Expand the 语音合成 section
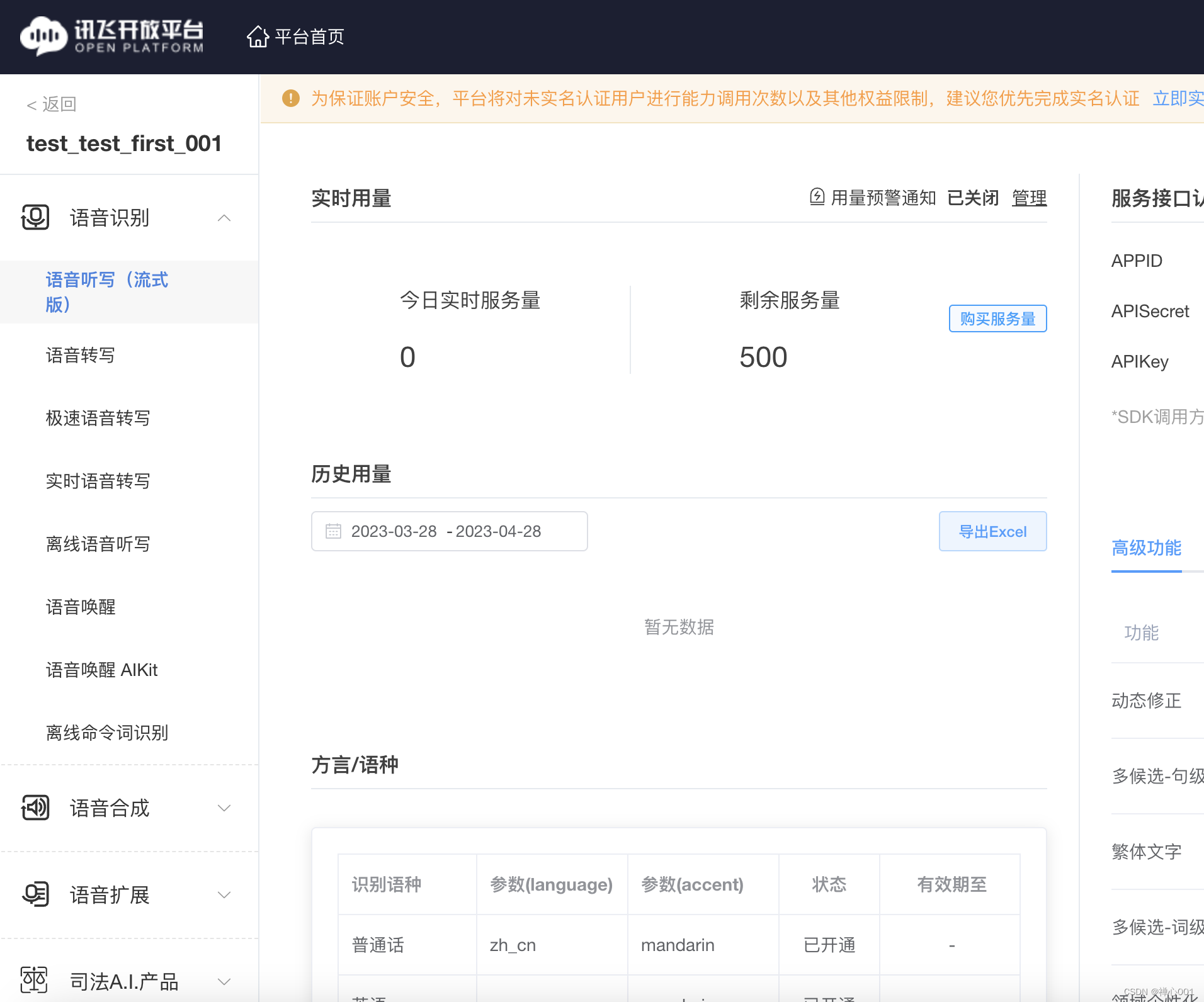 pyautogui.click(x=225, y=808)
